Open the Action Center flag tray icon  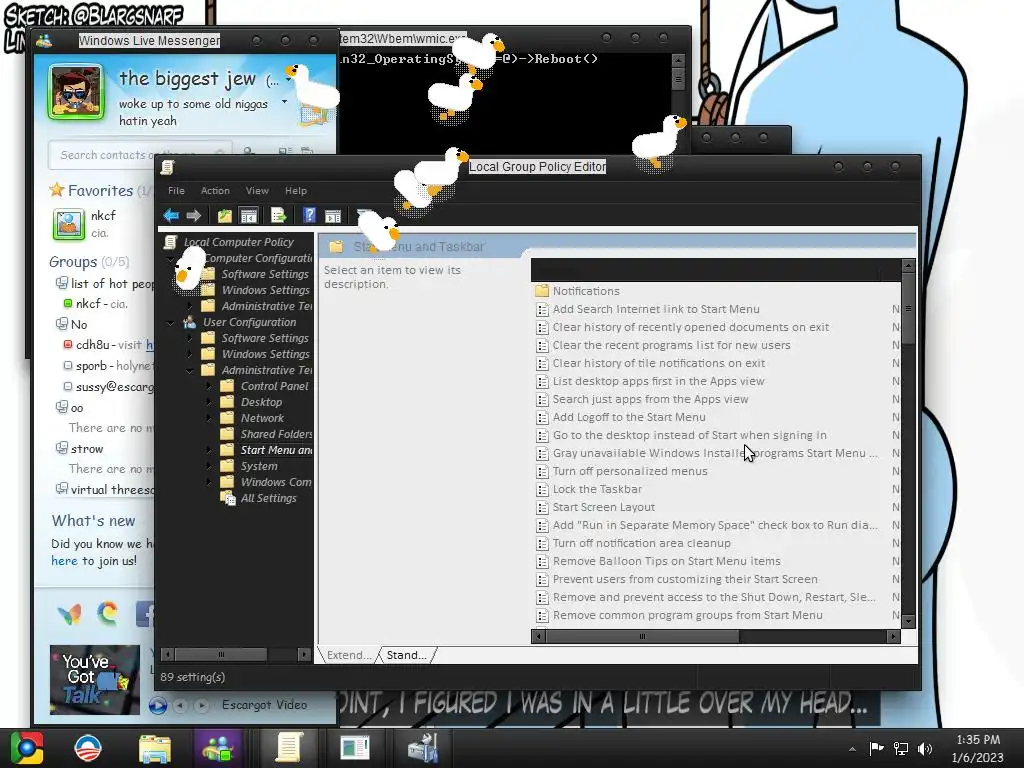[876, 748]
